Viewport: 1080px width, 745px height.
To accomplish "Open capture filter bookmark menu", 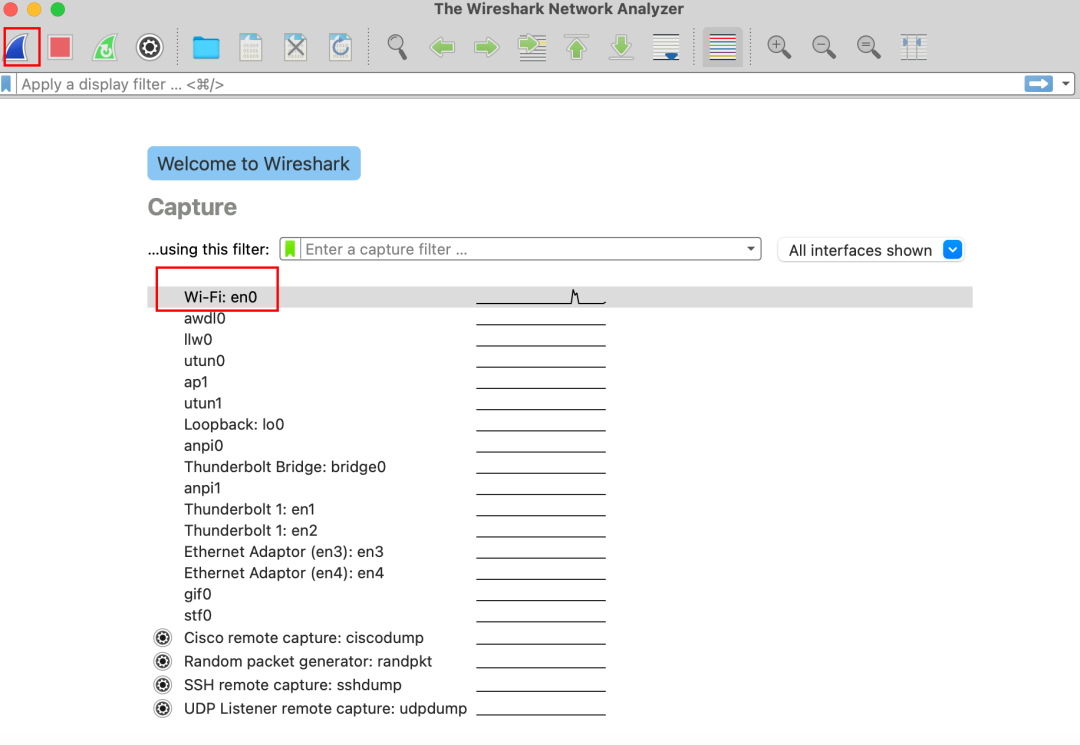I will 290,249.
